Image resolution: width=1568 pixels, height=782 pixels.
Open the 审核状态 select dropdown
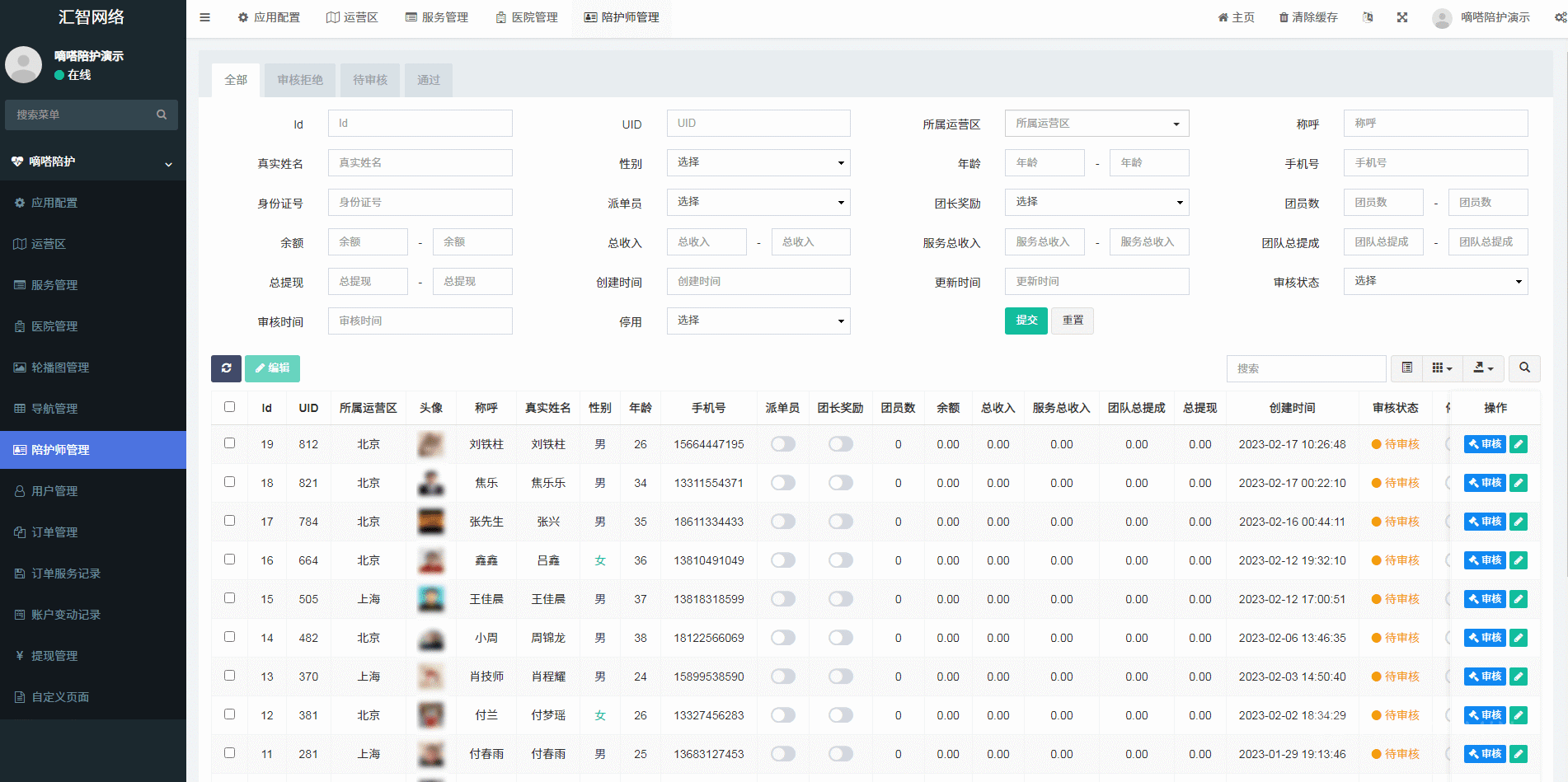tap(1435, 281)
